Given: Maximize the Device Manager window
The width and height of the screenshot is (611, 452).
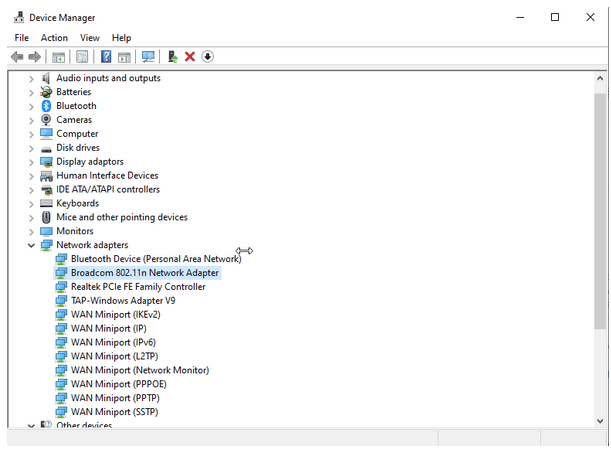Looking at the screenshot, I should tap(555, 17).
